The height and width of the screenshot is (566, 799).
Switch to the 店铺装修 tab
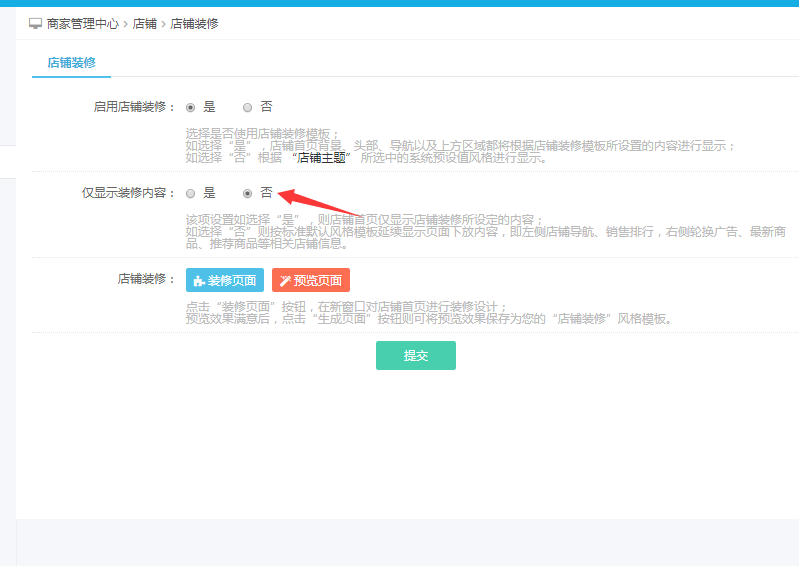tap(71, 62)
